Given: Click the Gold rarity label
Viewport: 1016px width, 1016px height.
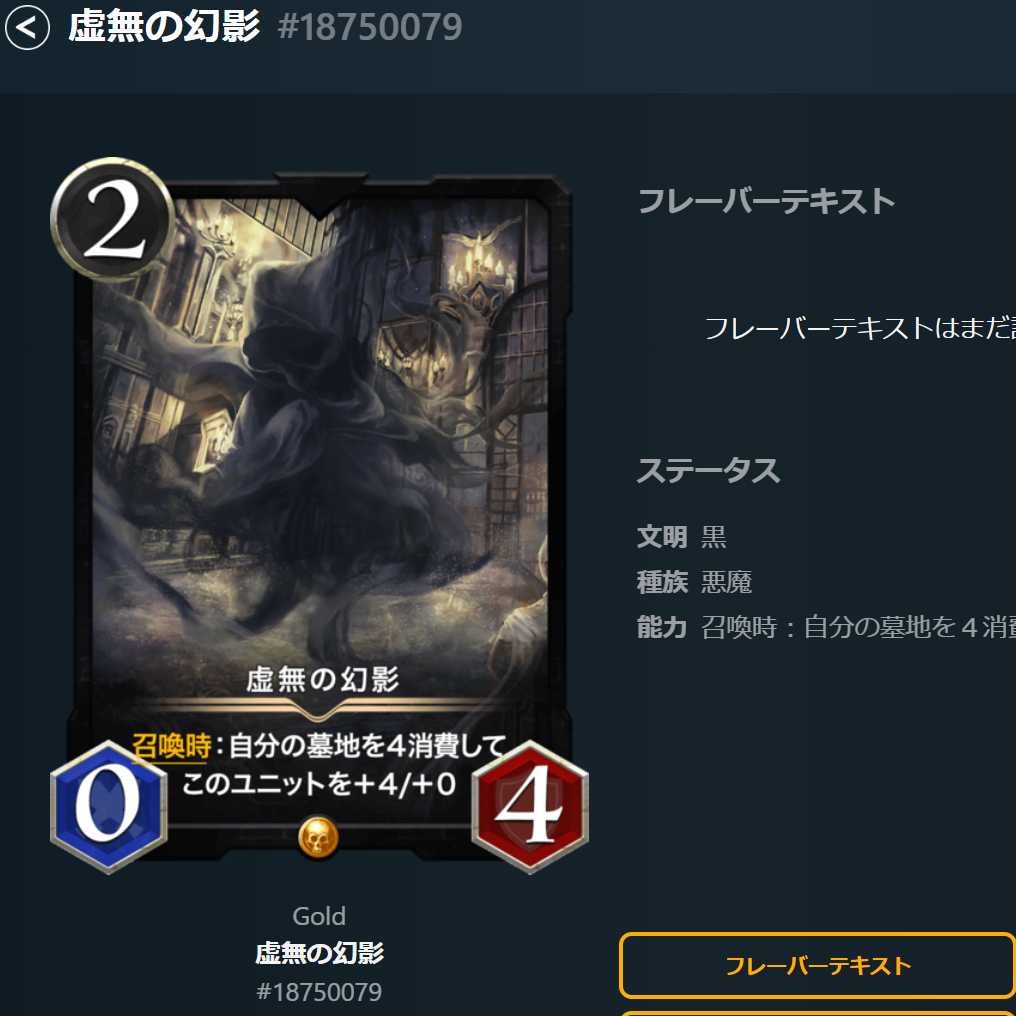Looking at the screenshot, I should click(319, 916).
